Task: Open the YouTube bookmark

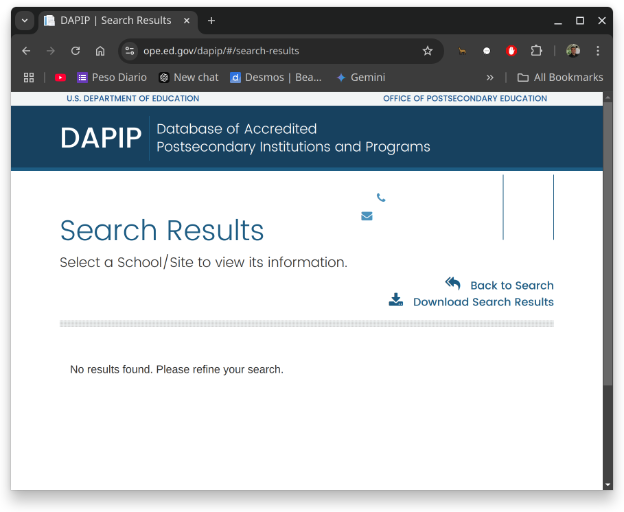Action: click(x=60, y=78)
